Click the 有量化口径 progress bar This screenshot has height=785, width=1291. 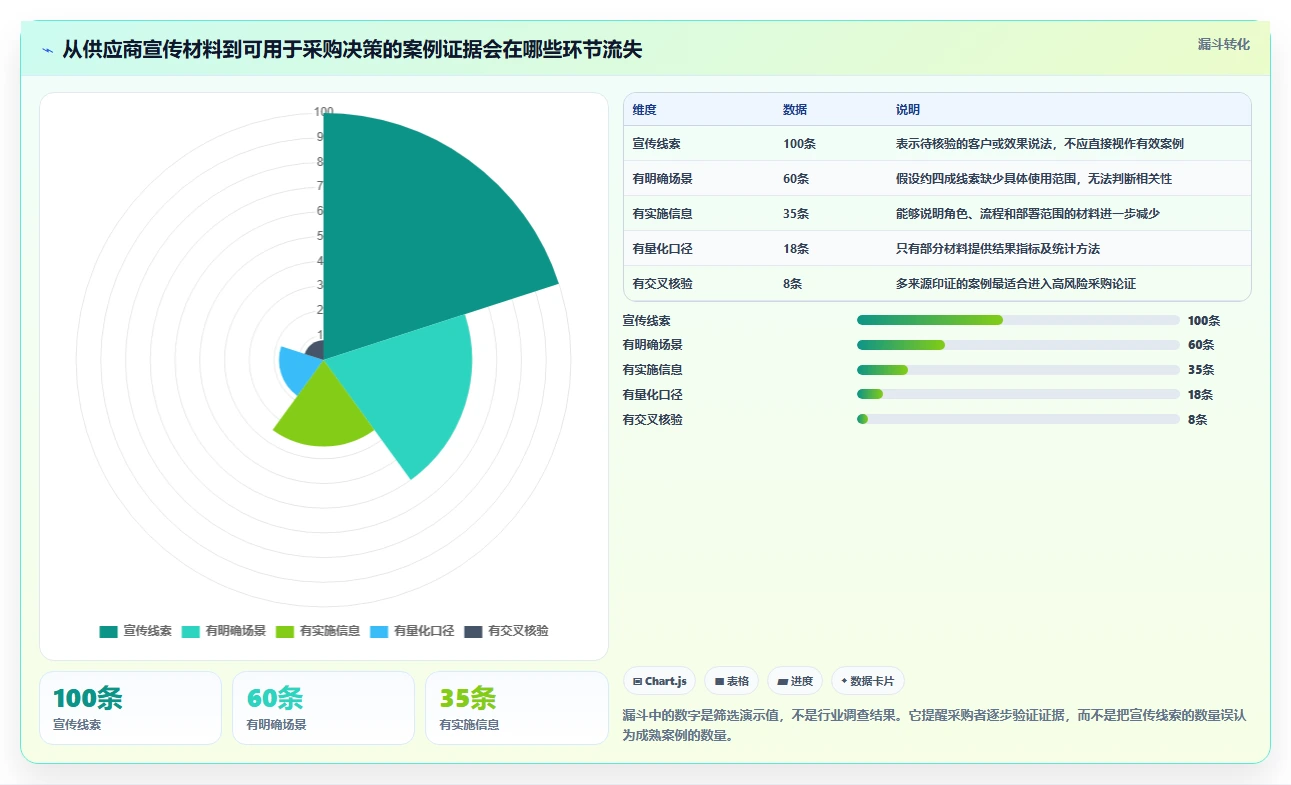pos(1018,395)
